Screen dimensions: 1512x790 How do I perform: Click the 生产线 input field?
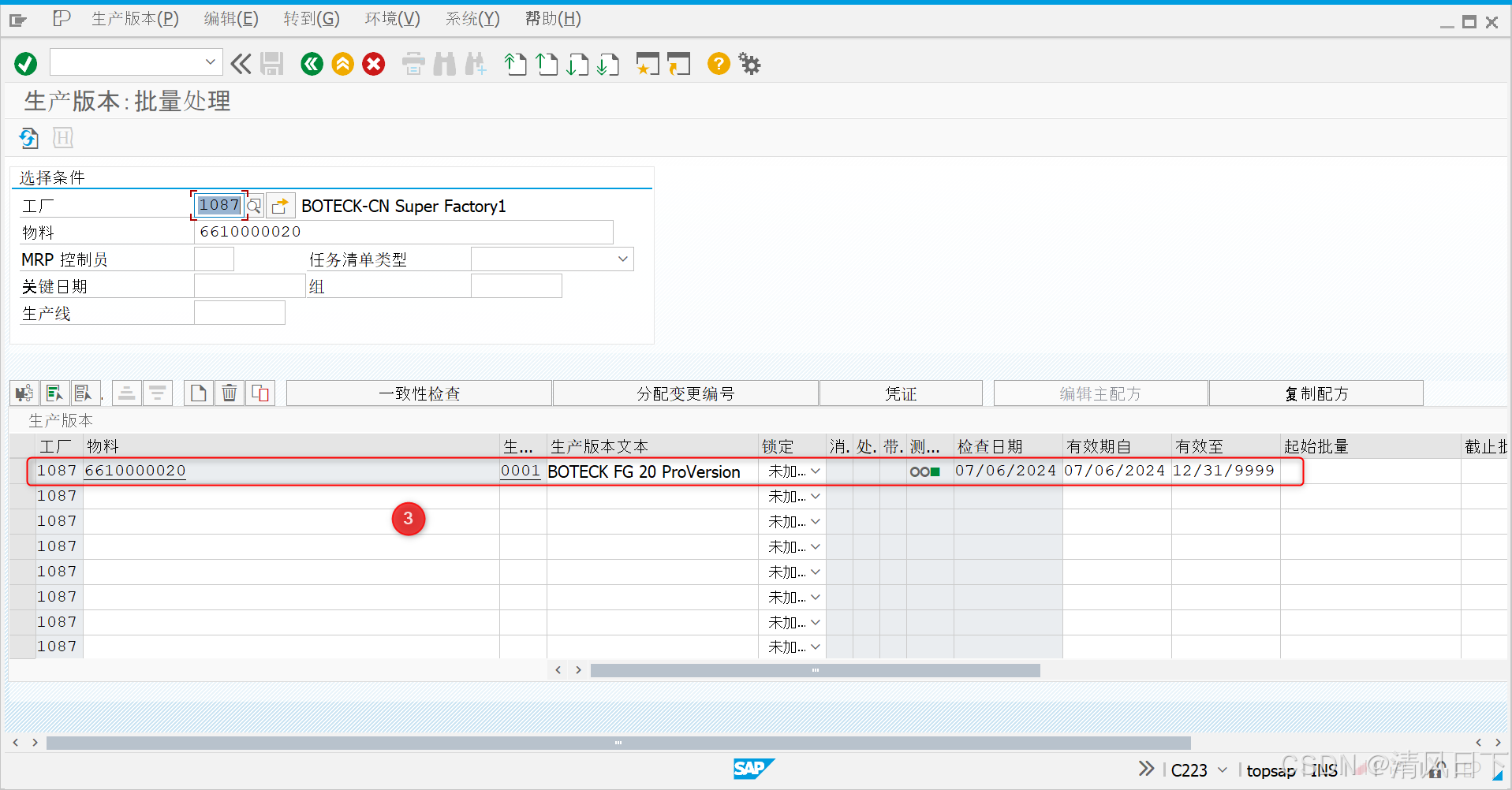(240, 312)
